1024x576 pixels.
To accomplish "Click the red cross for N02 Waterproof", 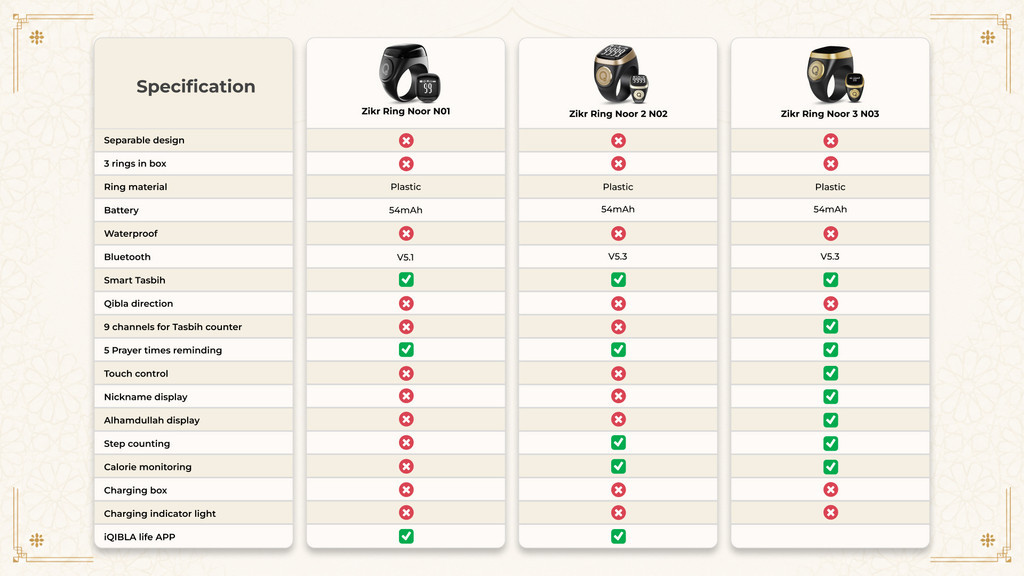I will tap(618, 233).
